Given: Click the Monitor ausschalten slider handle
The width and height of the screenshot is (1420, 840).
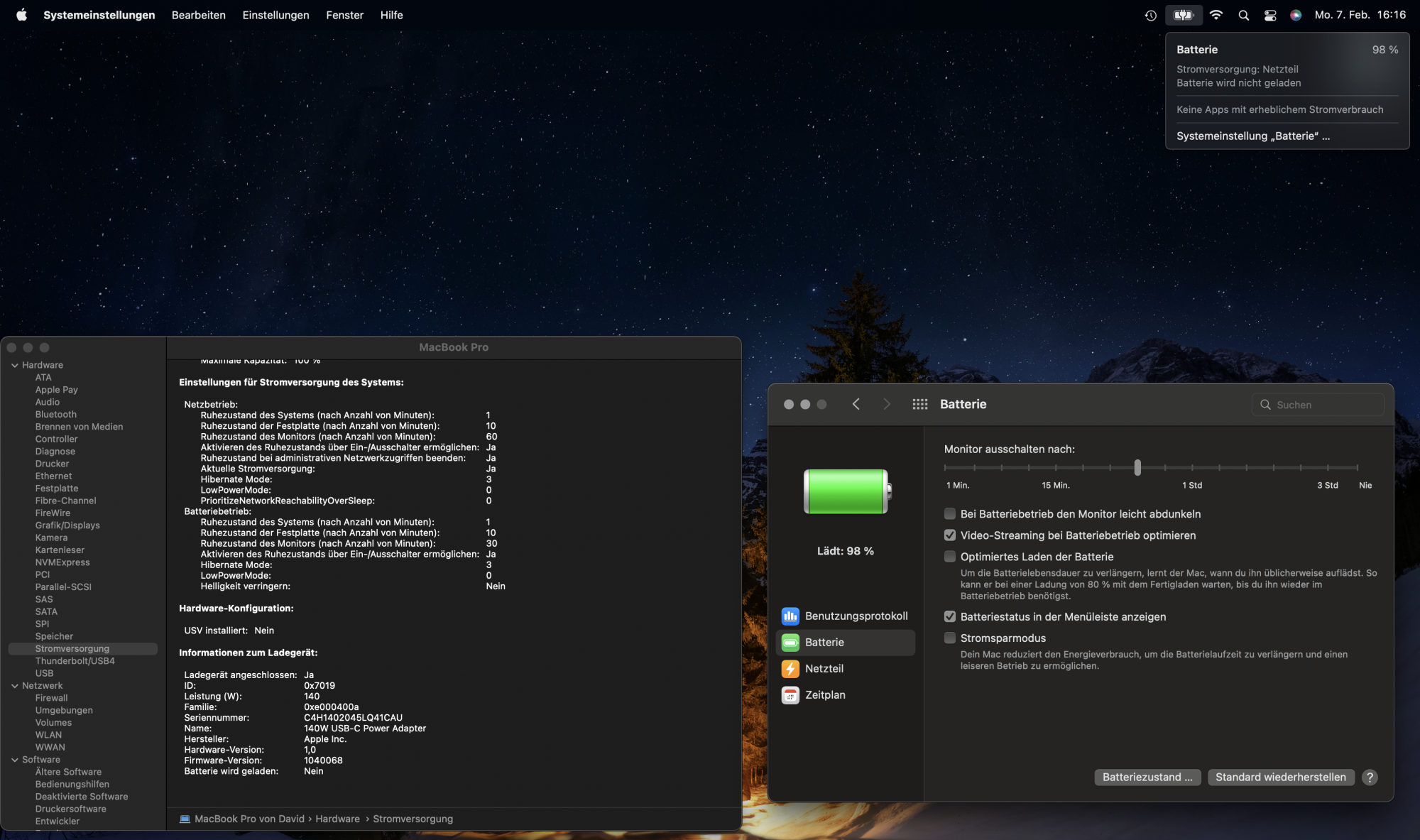Looking at the screenshot, I should pos(1137,467).
